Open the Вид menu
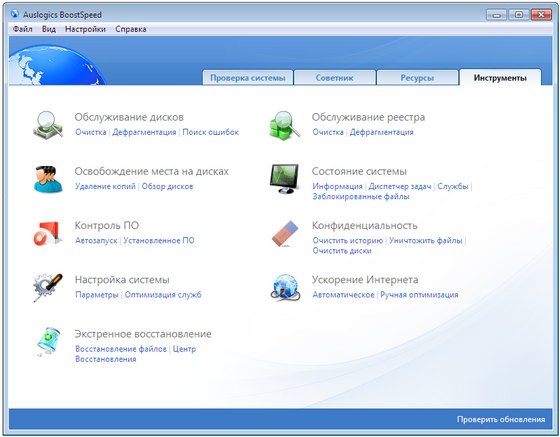560x437 pixels. click(49, 29)
